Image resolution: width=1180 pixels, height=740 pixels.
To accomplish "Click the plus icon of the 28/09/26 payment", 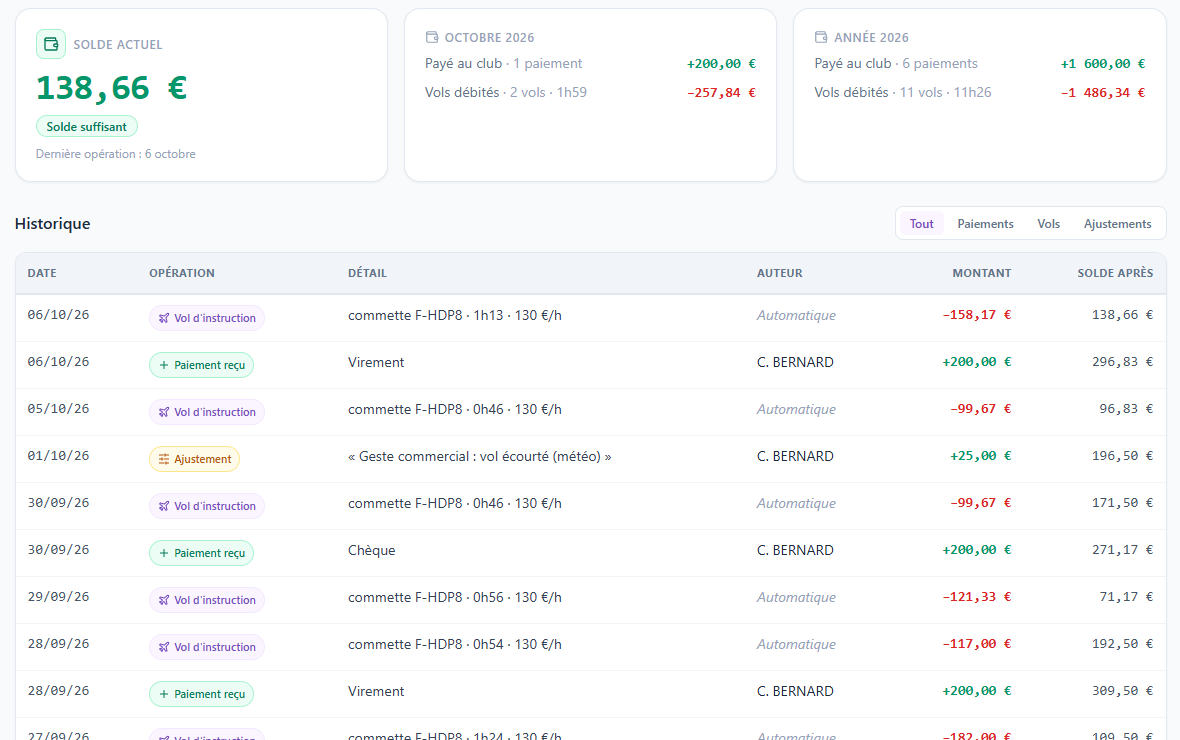I will pos(164,694).
